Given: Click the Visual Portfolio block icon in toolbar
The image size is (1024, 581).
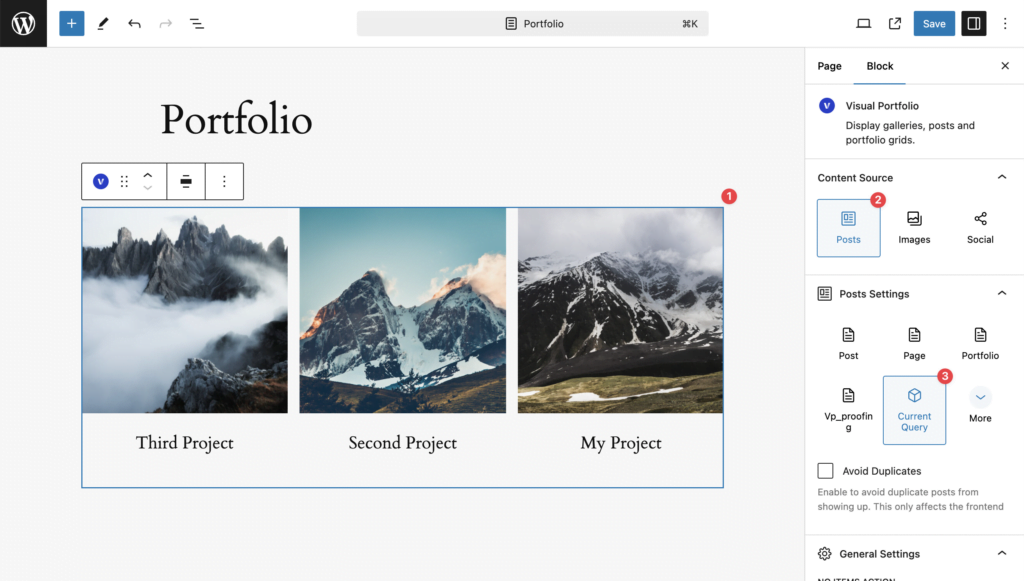Looking at the screenshot, I should (x=101, y=181).
